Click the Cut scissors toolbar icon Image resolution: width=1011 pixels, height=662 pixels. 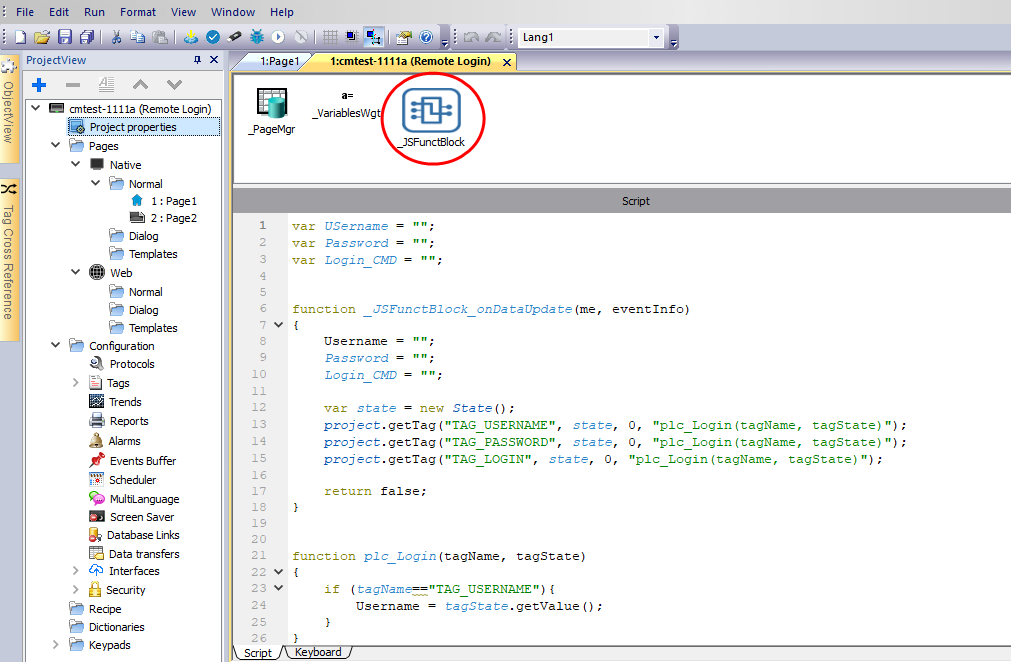[x=116, y=37]
